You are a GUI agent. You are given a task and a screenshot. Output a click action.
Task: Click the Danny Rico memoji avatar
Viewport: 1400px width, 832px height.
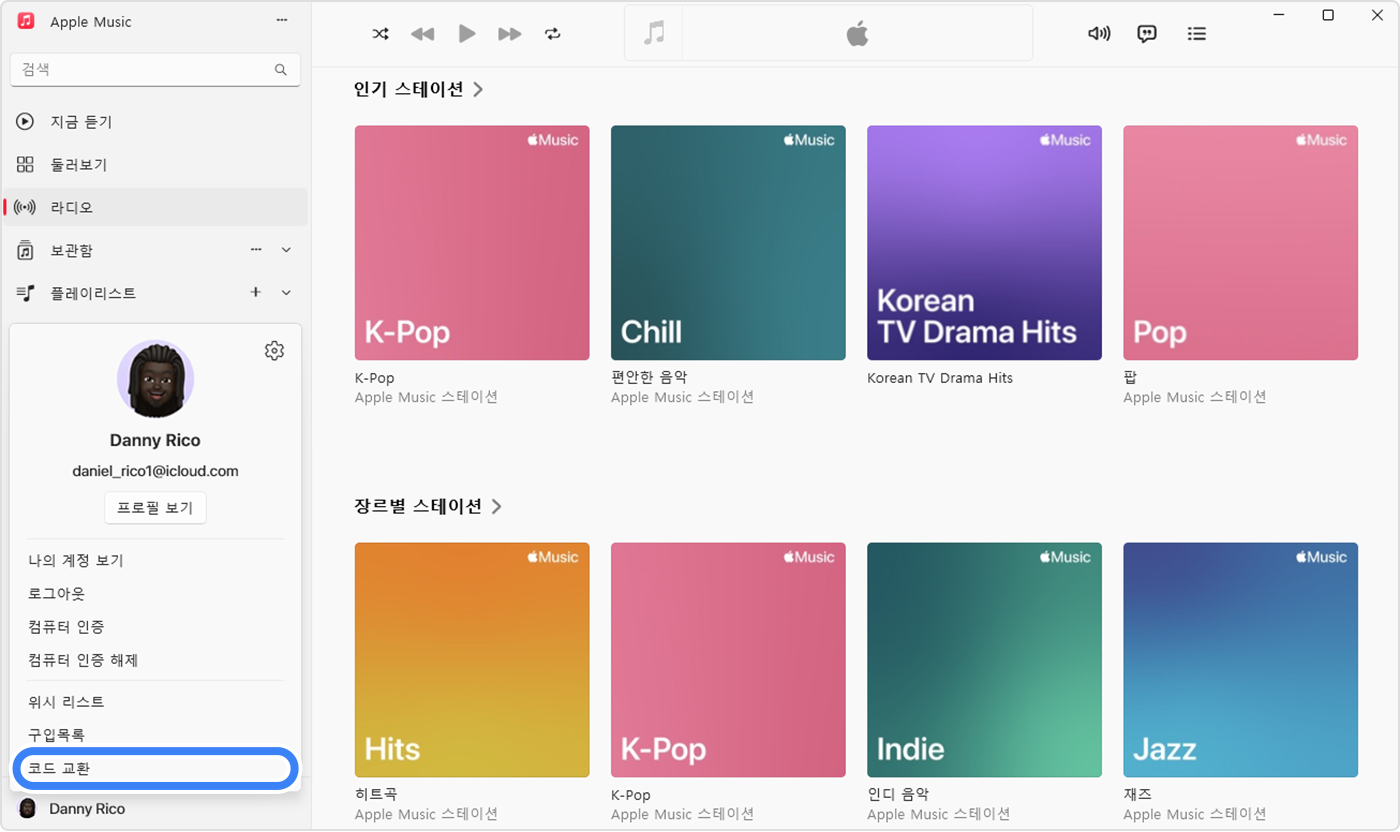[155, 379]
